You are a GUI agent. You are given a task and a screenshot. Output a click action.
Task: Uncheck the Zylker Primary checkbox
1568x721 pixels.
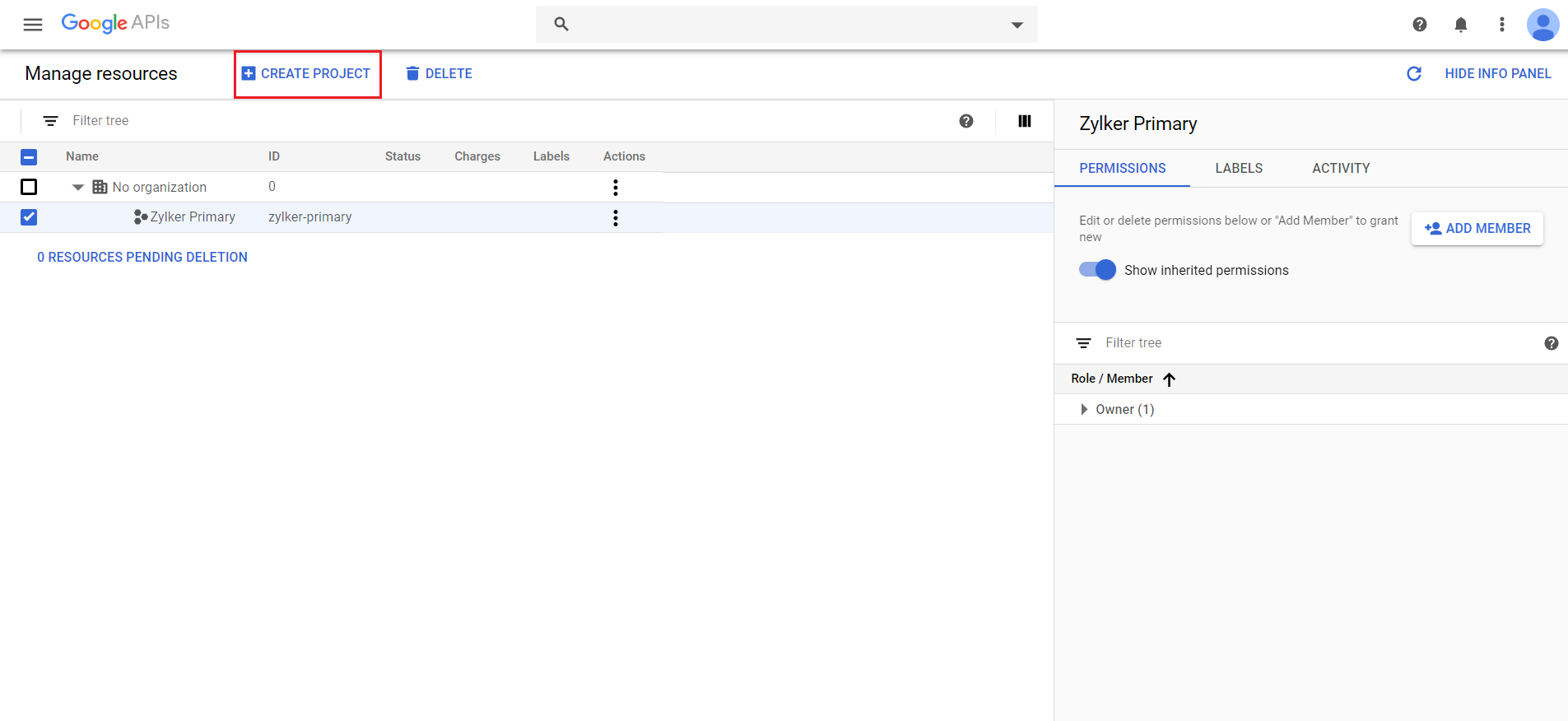pos(29,217)
